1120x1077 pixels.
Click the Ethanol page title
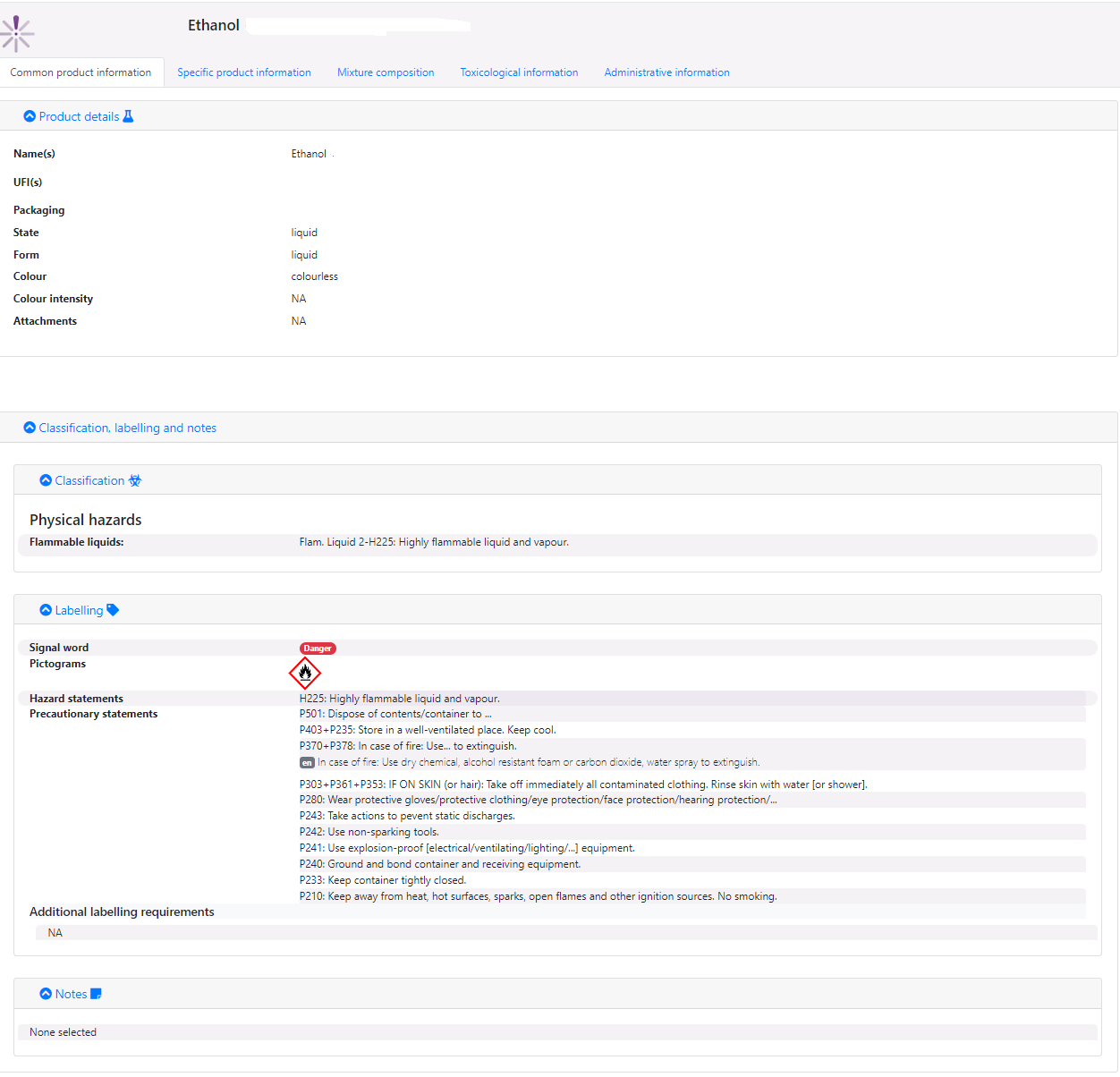[x=214, y=25]
